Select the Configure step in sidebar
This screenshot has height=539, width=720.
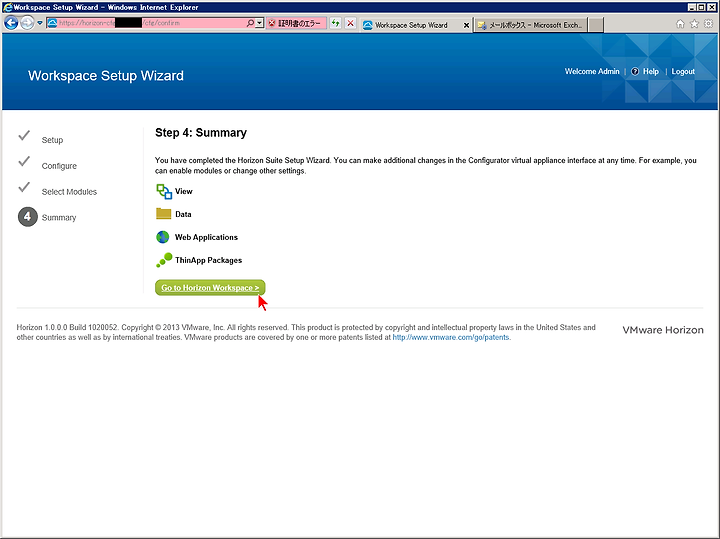(x=59, y=166)
